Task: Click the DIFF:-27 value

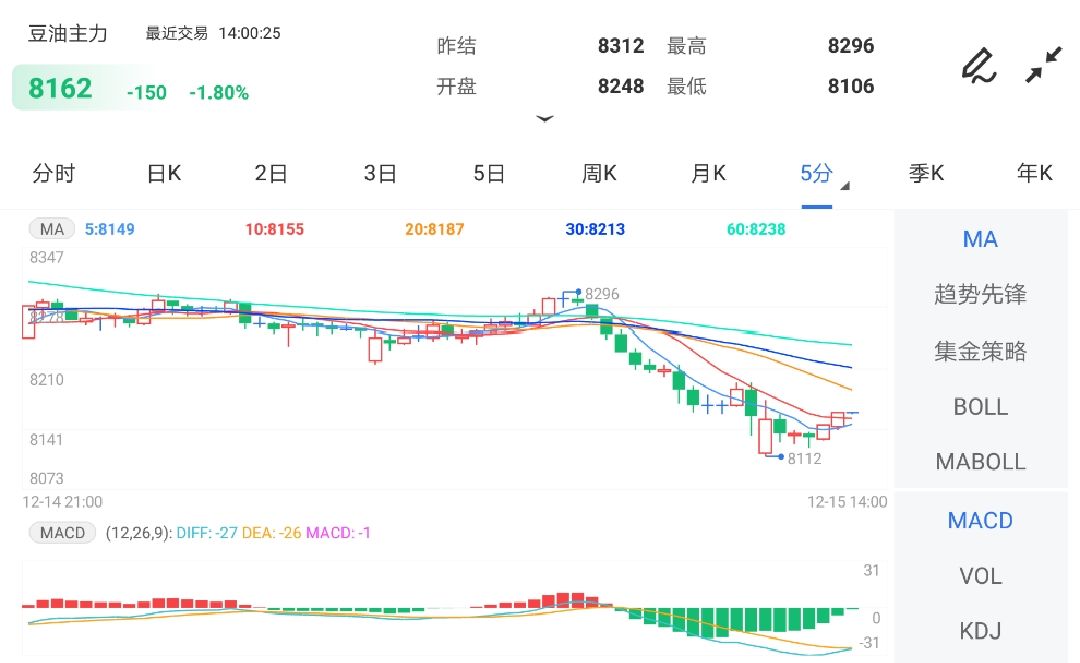Action: [207, 533]
